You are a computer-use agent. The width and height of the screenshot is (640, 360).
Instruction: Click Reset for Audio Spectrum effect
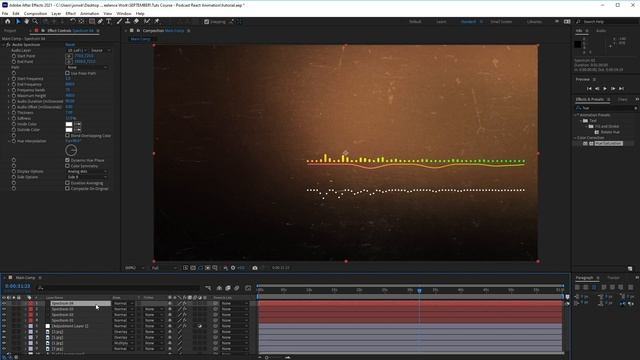coord(70,44)
